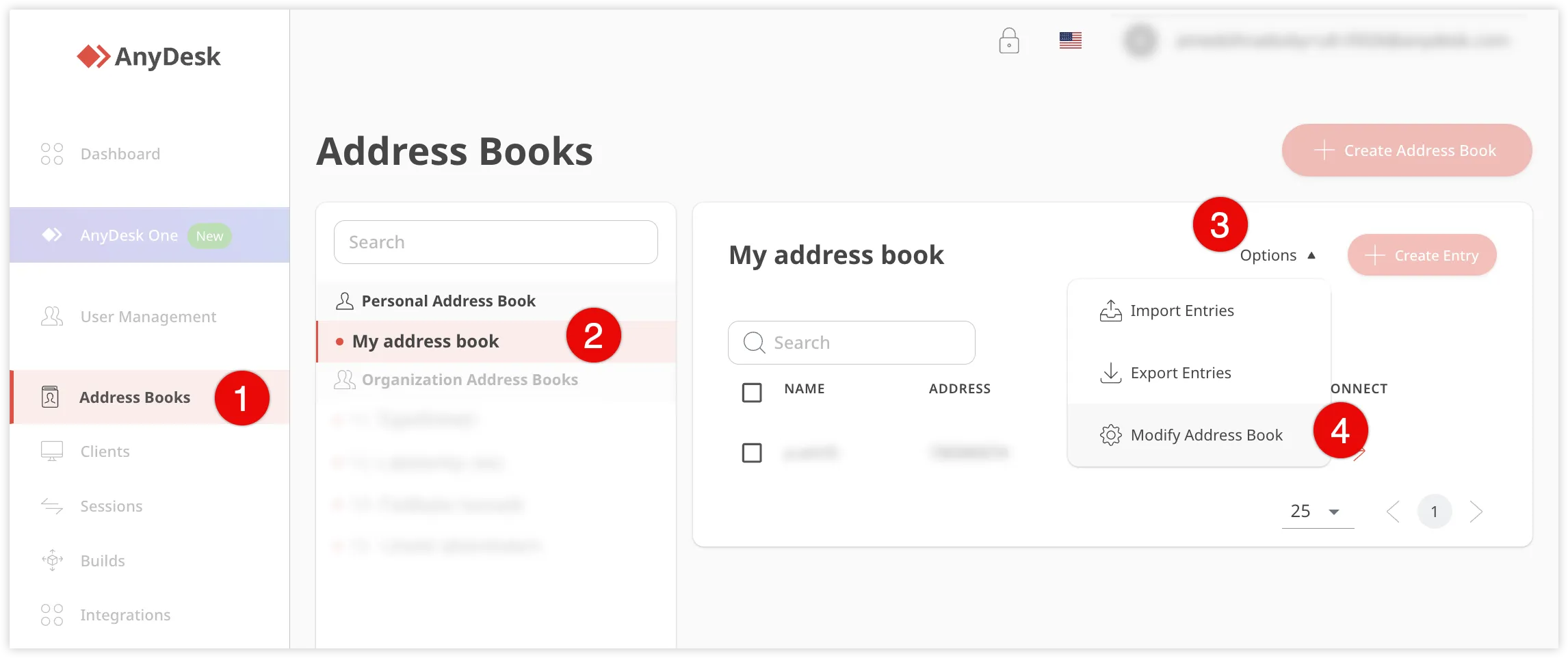1568x658 pixels.
Task: Collapse the Options dropdown menu
Action: pyautogui.click(x=1277, y=256)
